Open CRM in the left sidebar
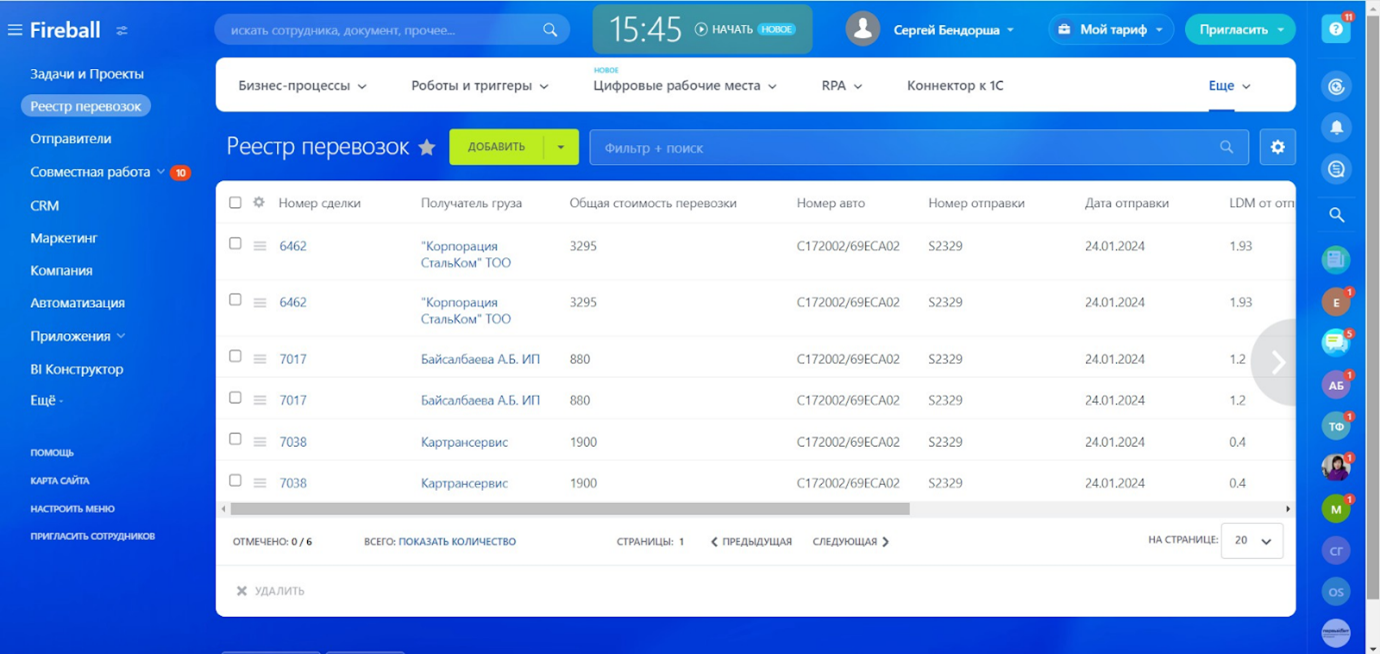 point(45,205)
